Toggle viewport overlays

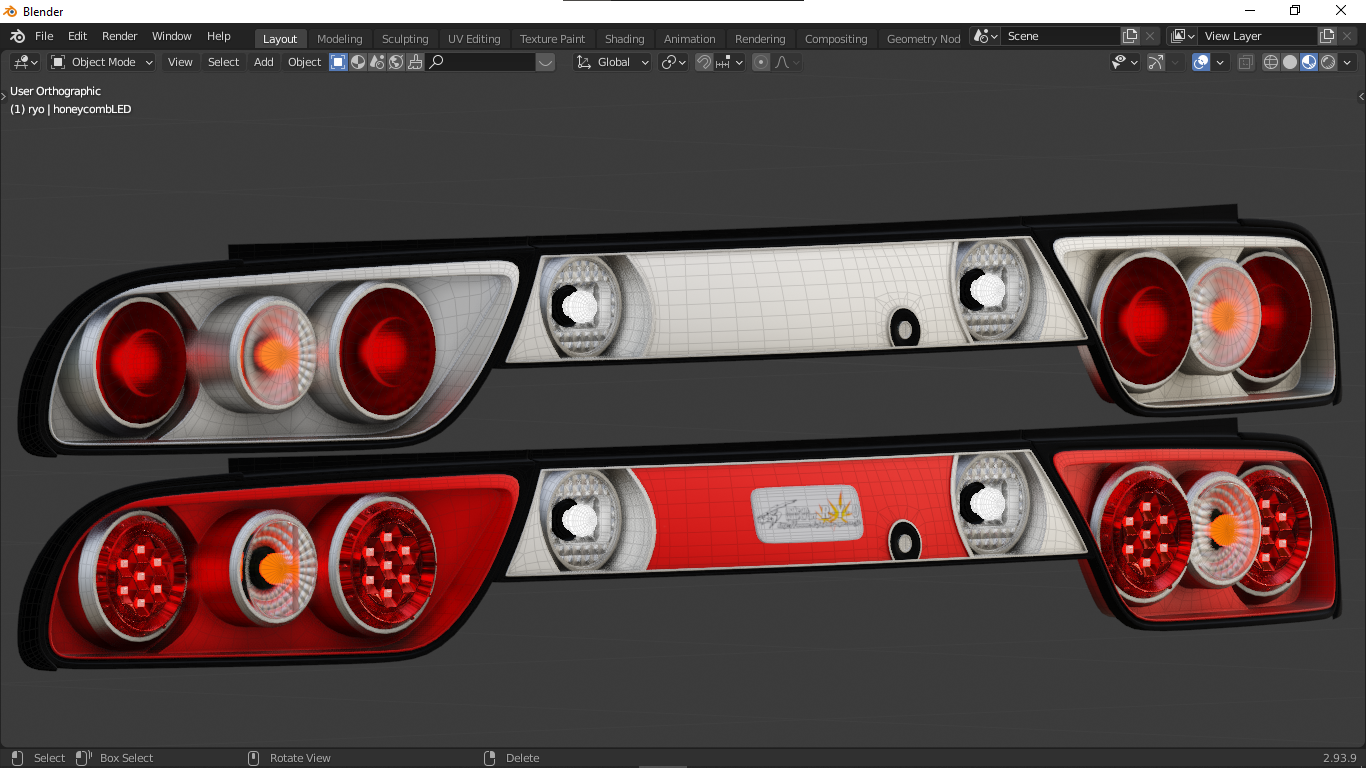(x=1202, y=62)
